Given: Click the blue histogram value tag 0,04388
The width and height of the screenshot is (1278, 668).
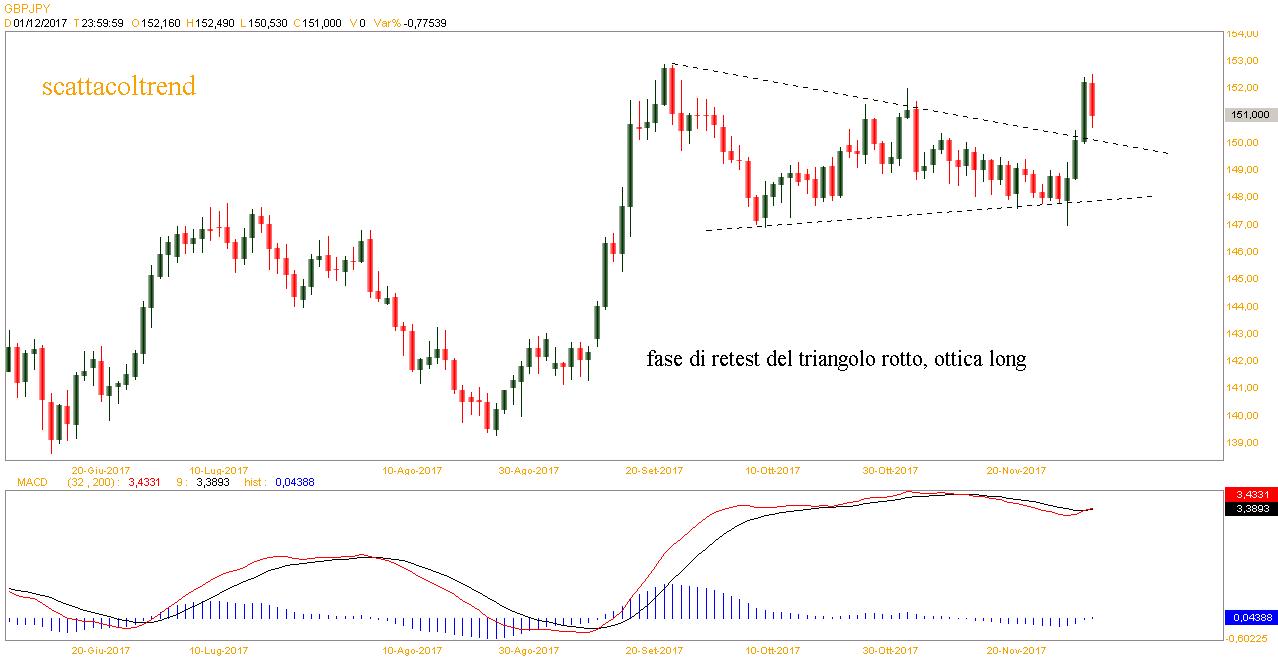Looking at the screenshot, I should [1250, 618].
